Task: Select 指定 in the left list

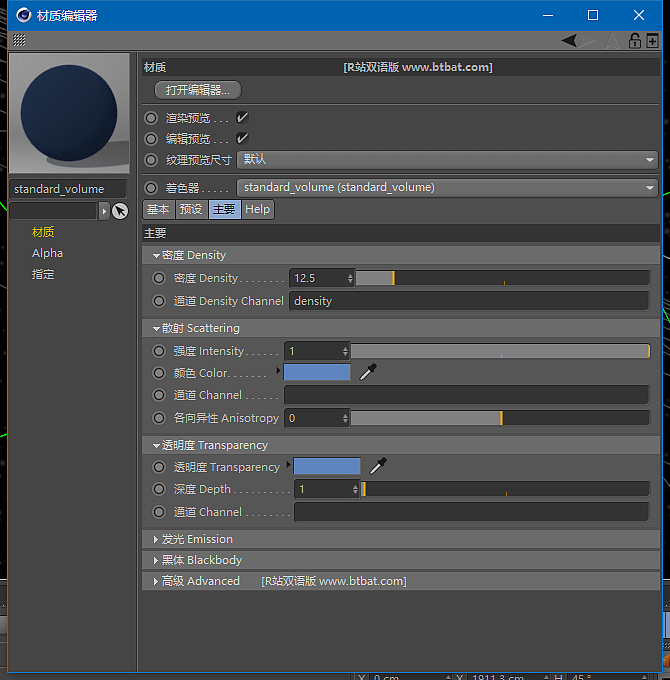Action: tap(43, 274)
